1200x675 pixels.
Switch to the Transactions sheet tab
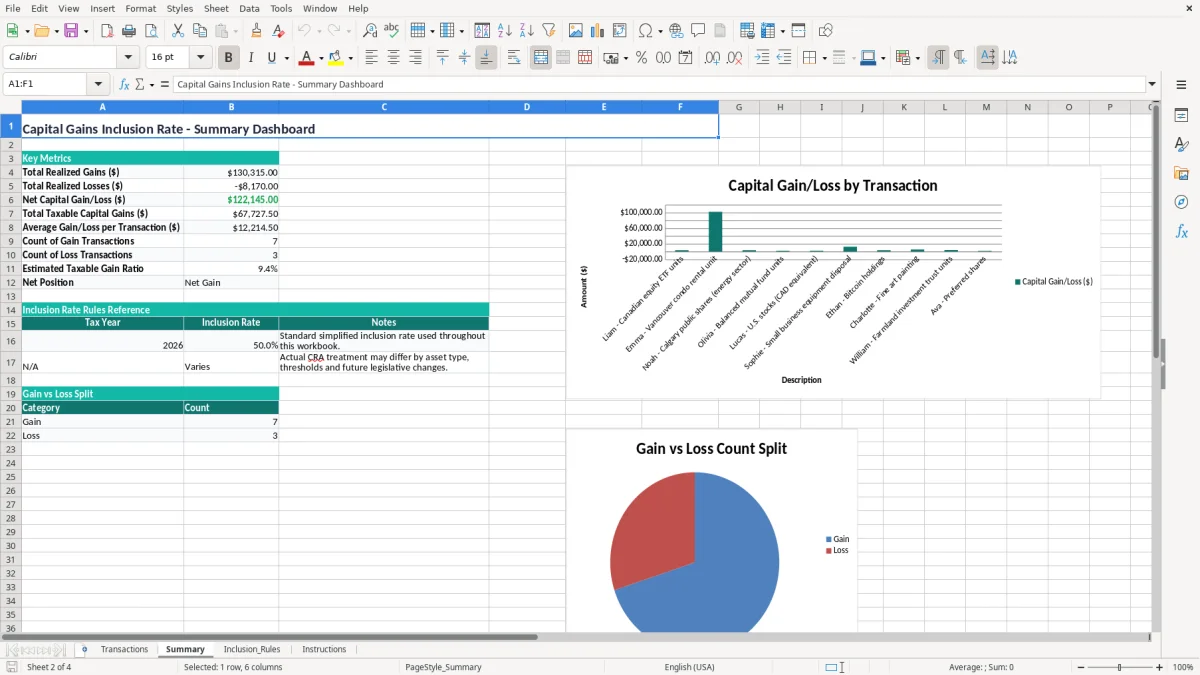click(x=124, y=649)
